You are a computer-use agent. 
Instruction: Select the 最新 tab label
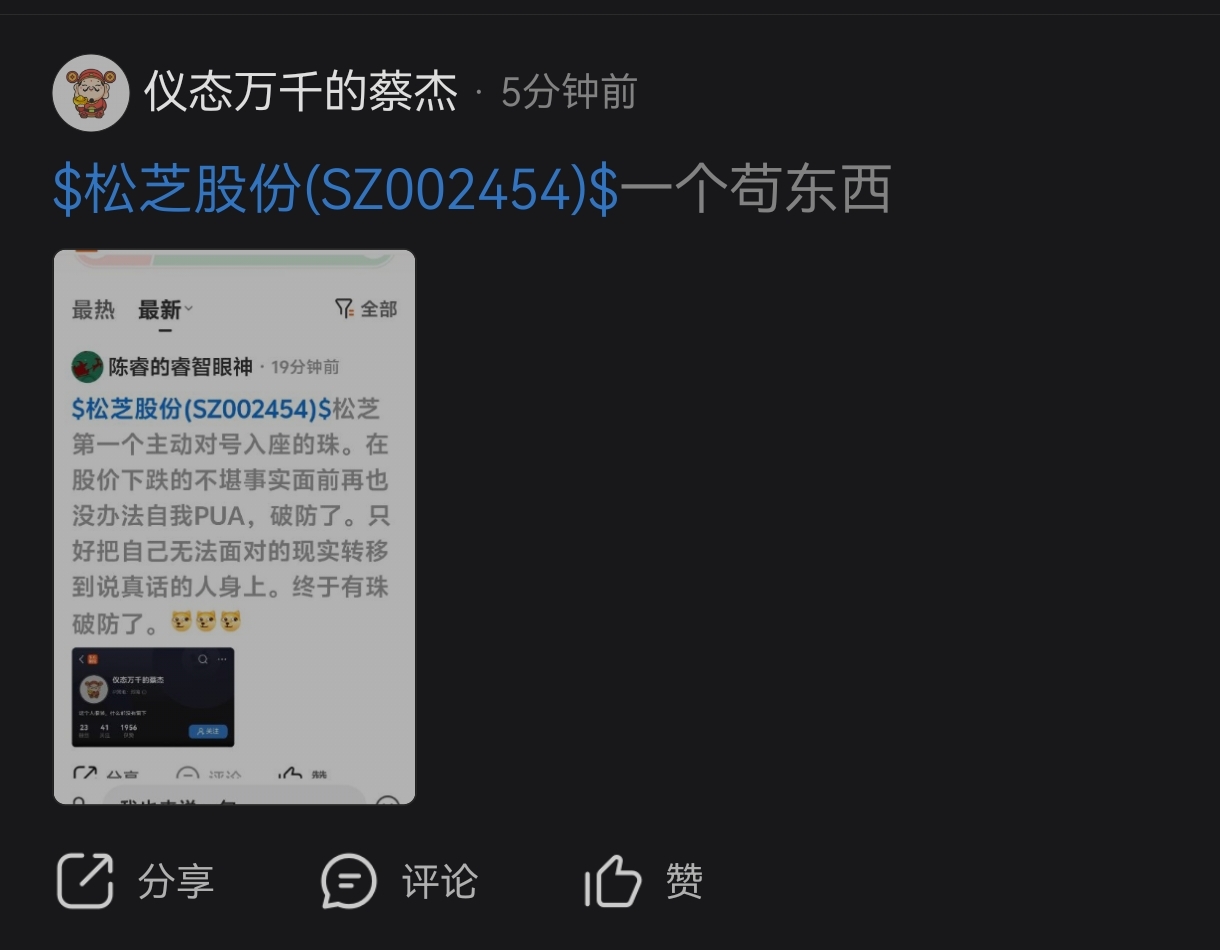[x=160, y=310]
